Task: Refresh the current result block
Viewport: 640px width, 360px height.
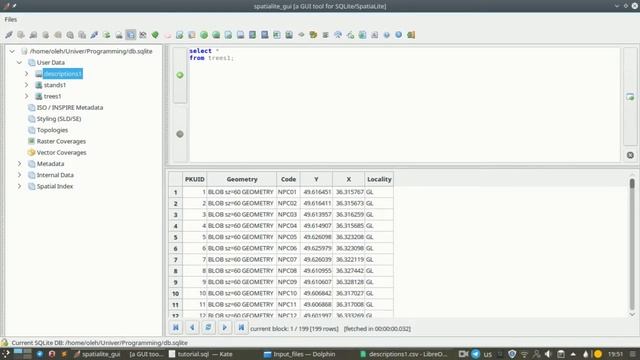Action: coord(208,327)
